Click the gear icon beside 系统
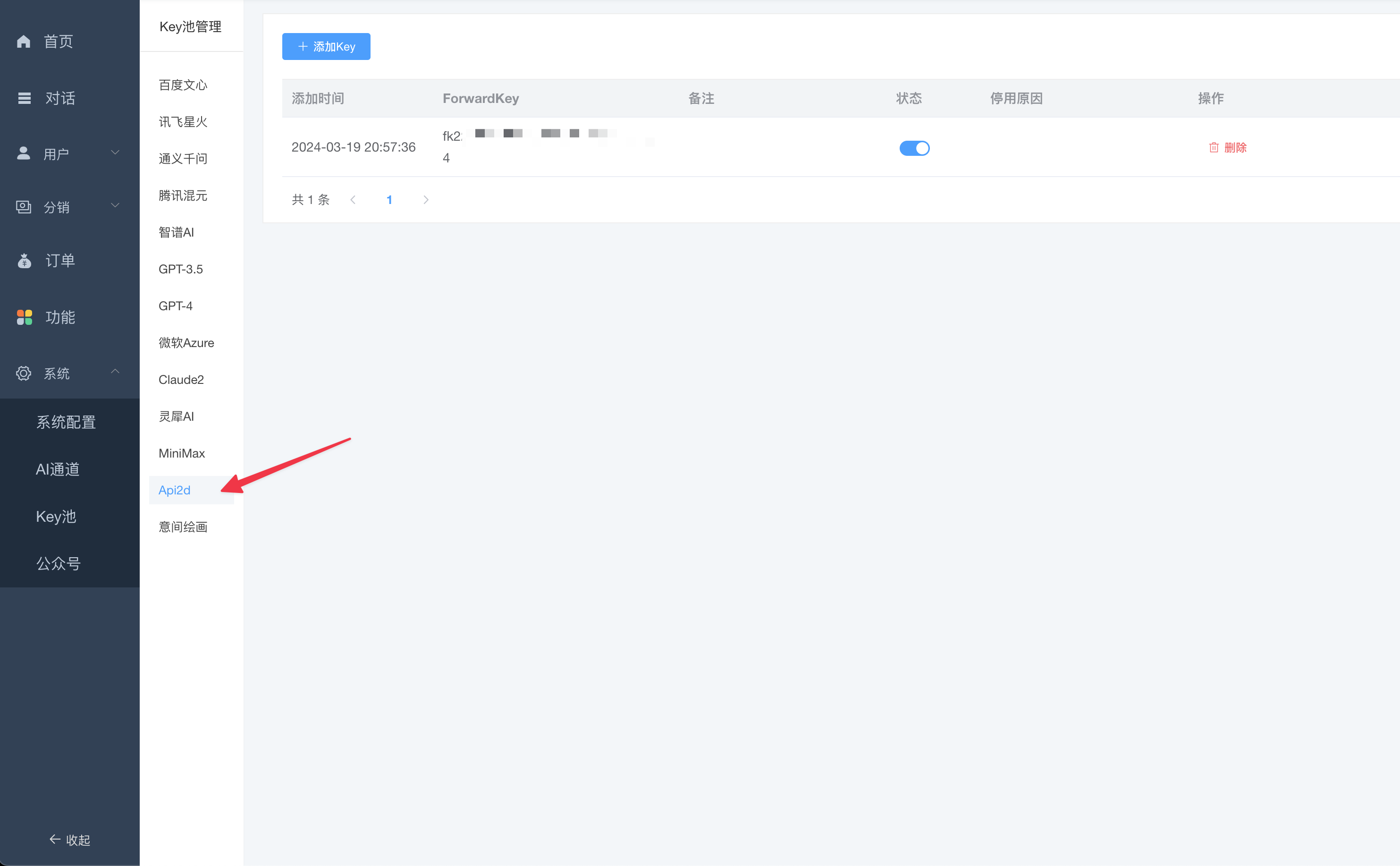Image resolution: width=1400 pixels, height=866 pixels. pyautogui.click(x=24, y=374)
